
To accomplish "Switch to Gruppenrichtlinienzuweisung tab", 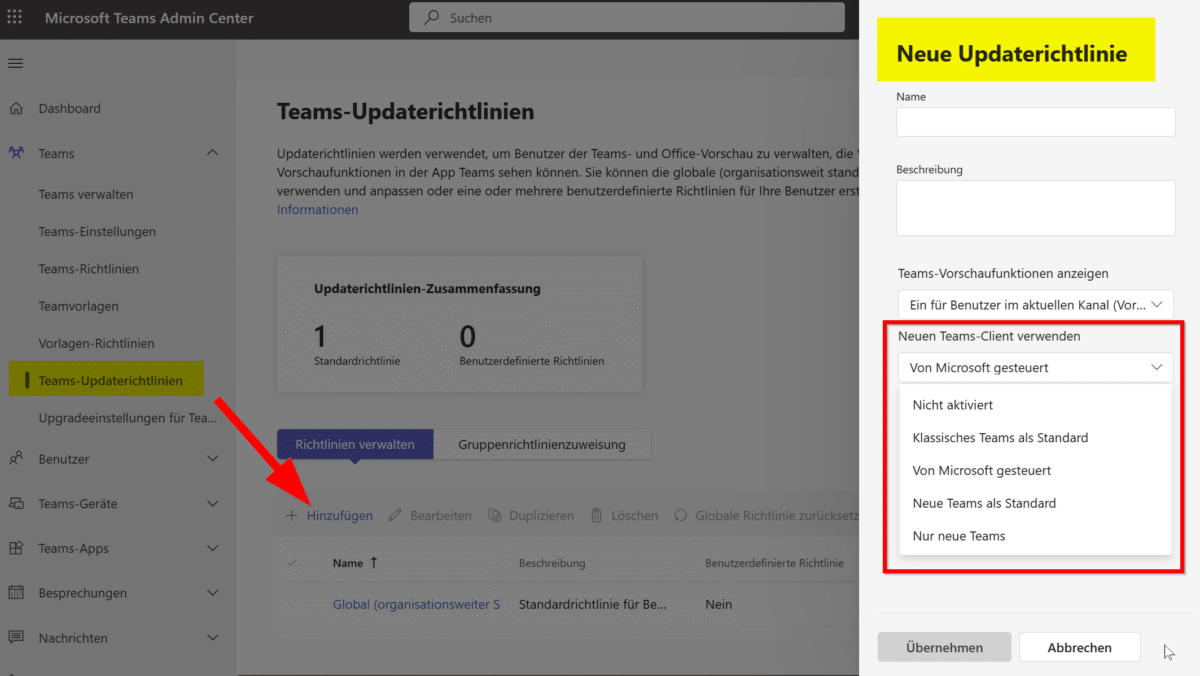I will 541,444.
